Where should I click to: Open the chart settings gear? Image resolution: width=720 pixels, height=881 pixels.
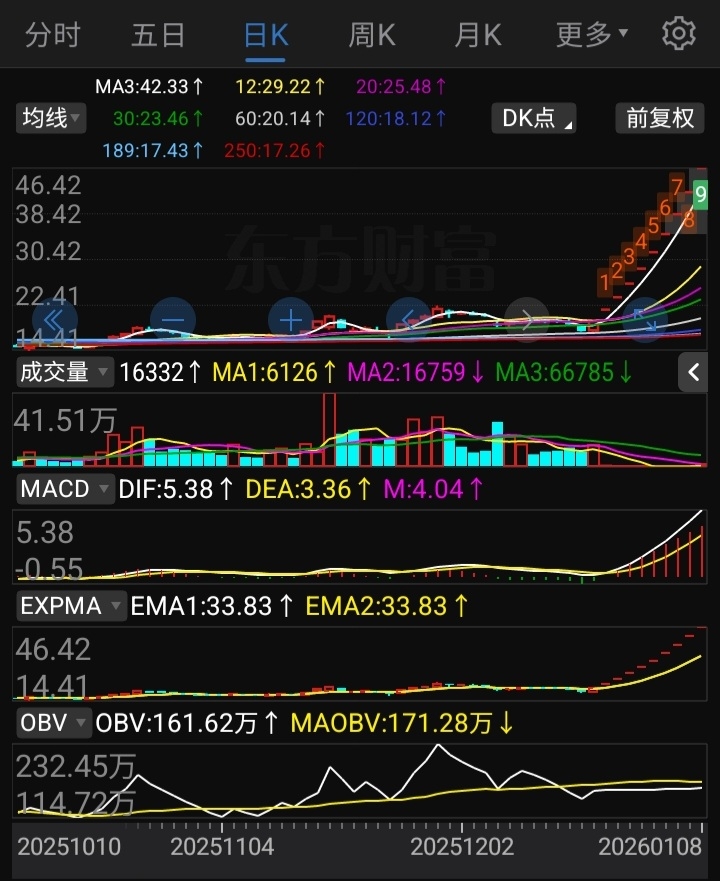[678, 34]
